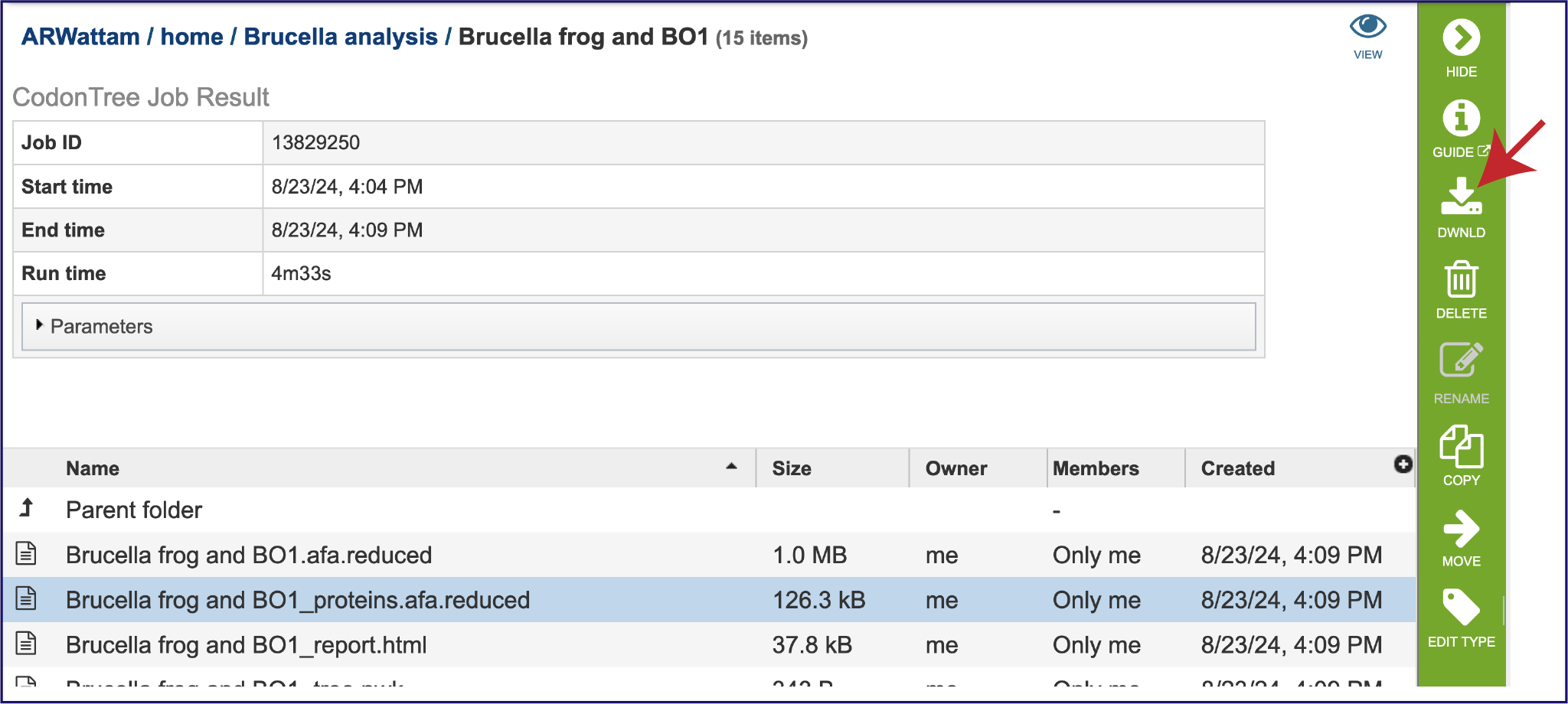Image resolution: width=1568 pixels, height=704 pixels.
Task: Open the add-column plus icon in table header
Action: tap(1403, 464)
